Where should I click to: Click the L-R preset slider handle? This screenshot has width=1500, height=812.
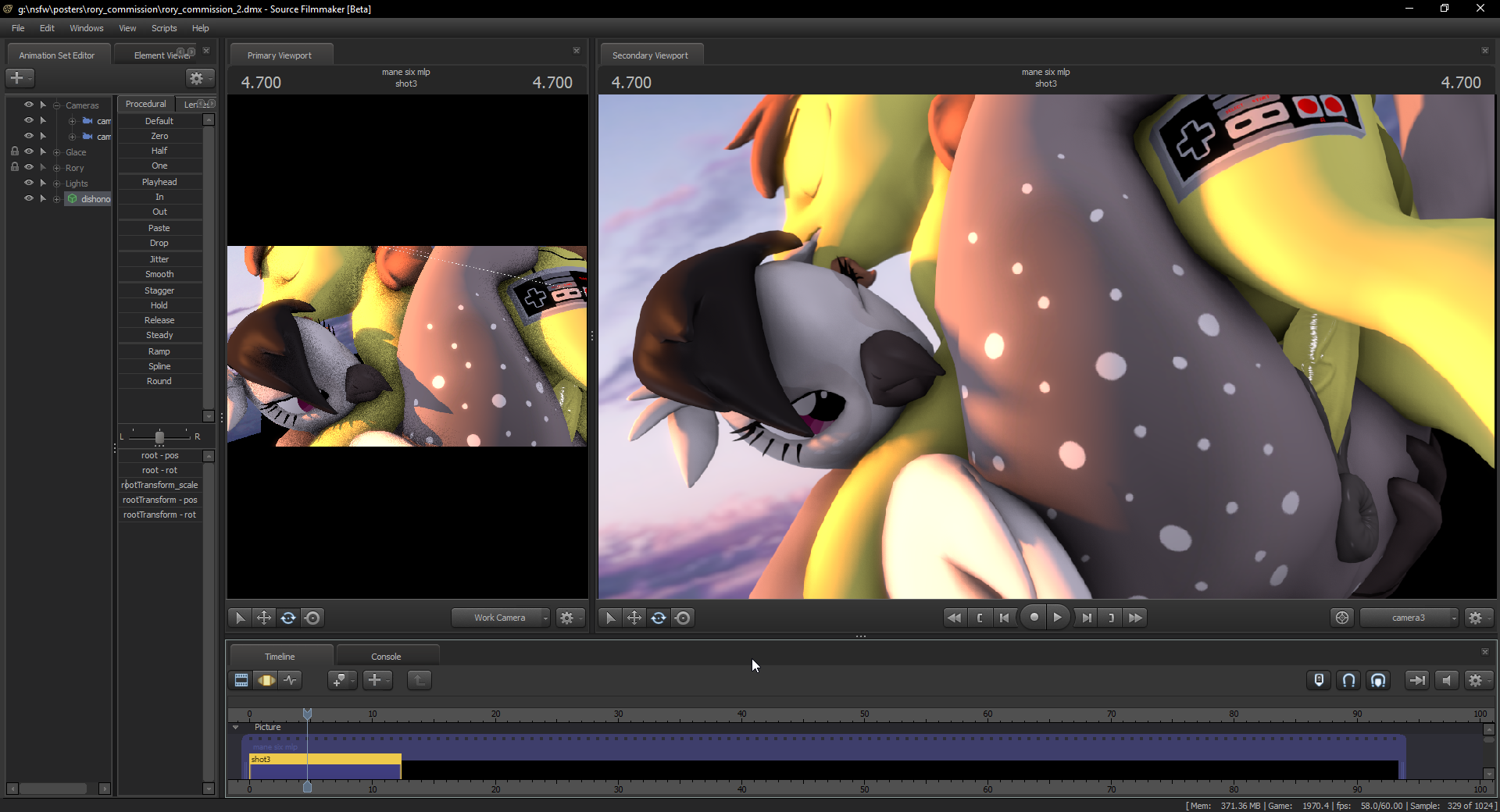coord(159,437)
